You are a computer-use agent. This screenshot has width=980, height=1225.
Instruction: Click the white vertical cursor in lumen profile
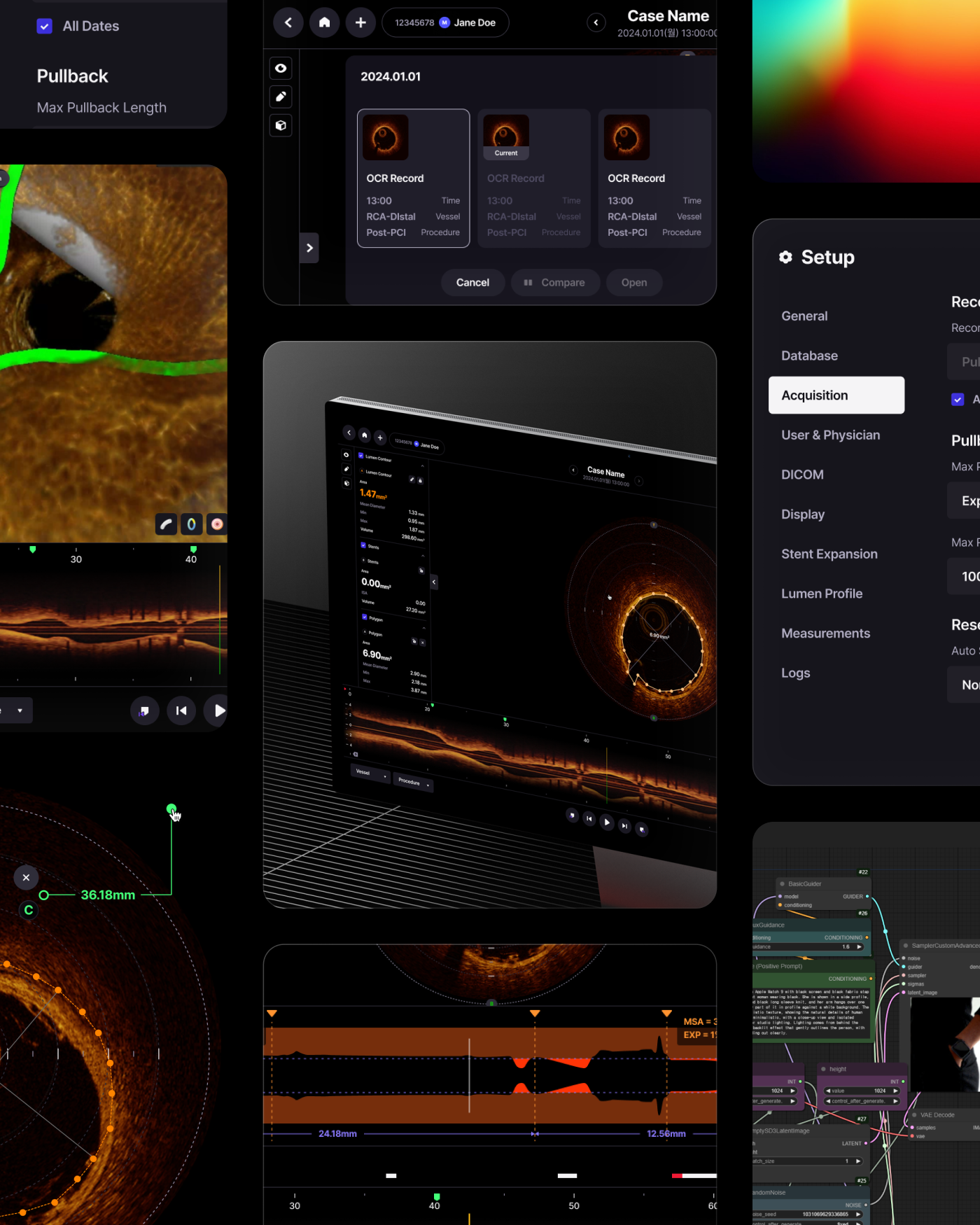[469, 1075]
